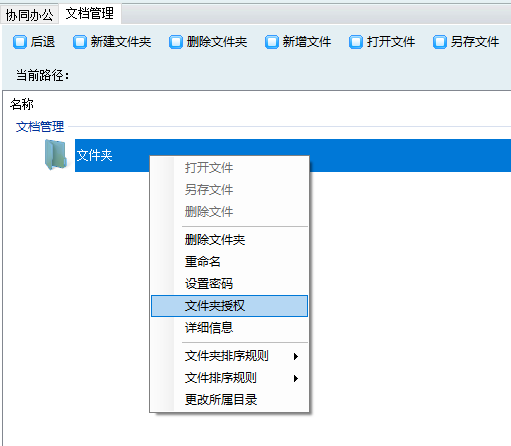Viewport: 511px width, 446px height.
Task: Click the 打开文件 toolbar icon
Action: pyautogui.click(x=356, y=42)
